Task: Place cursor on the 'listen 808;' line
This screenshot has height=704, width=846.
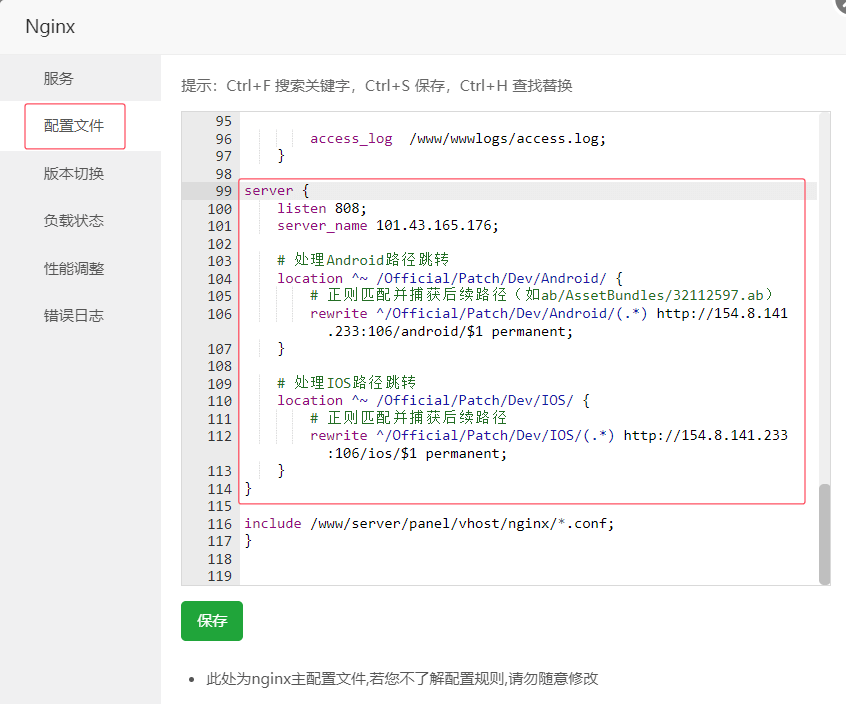Action: pos(322,208)
